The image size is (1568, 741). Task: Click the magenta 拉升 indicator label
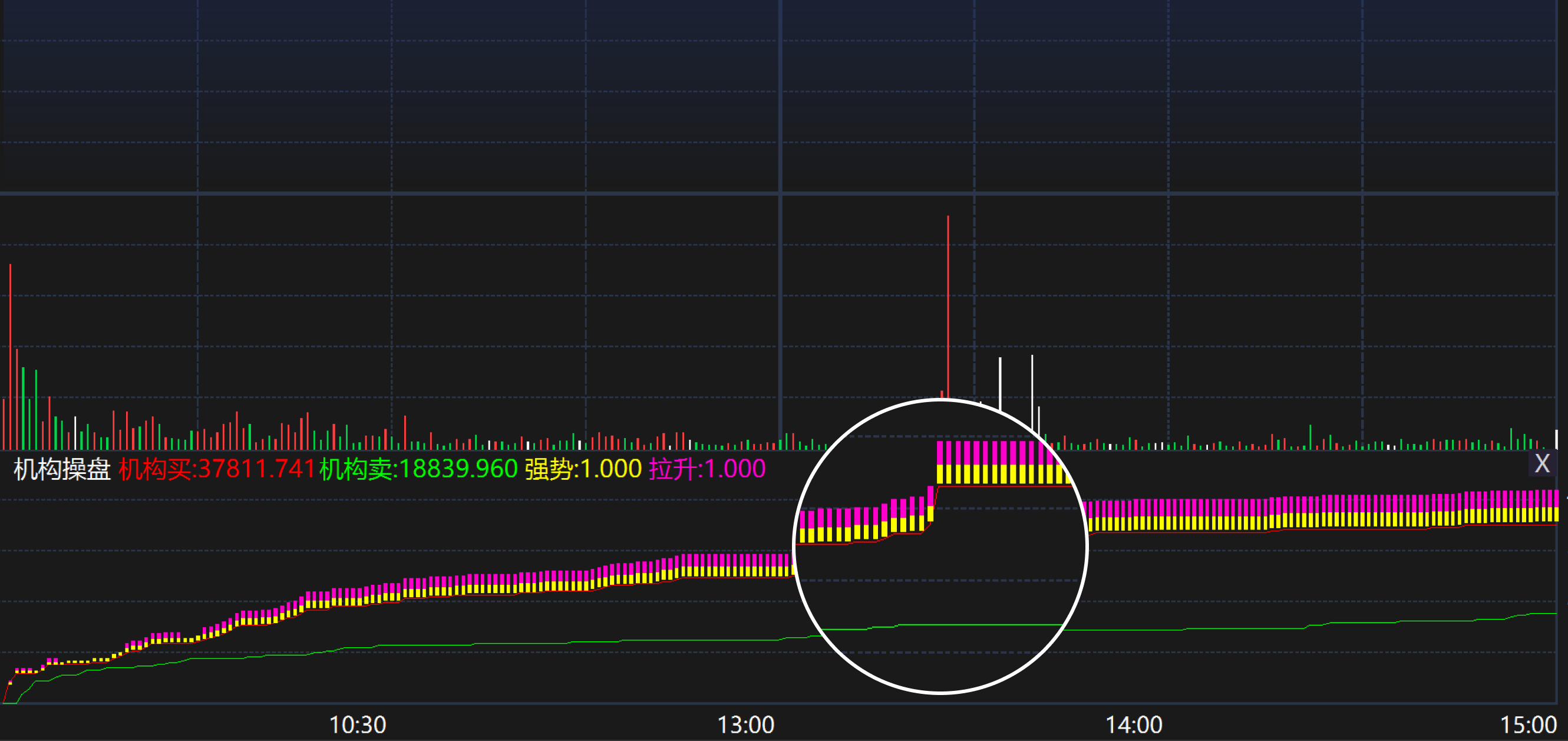(707, 469)
